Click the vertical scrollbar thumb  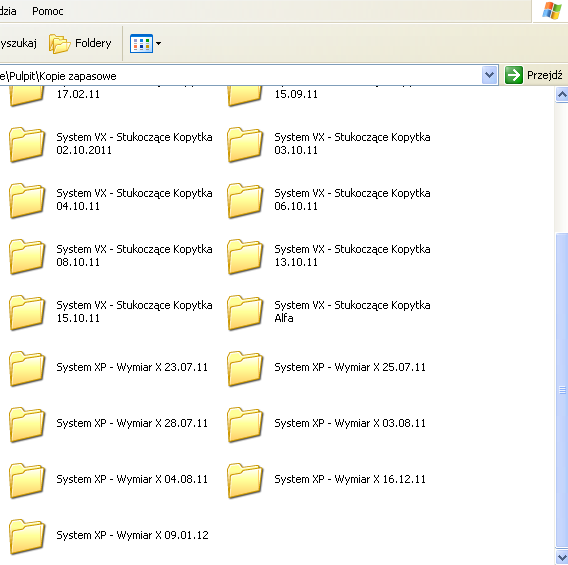[x=561, y=390]
